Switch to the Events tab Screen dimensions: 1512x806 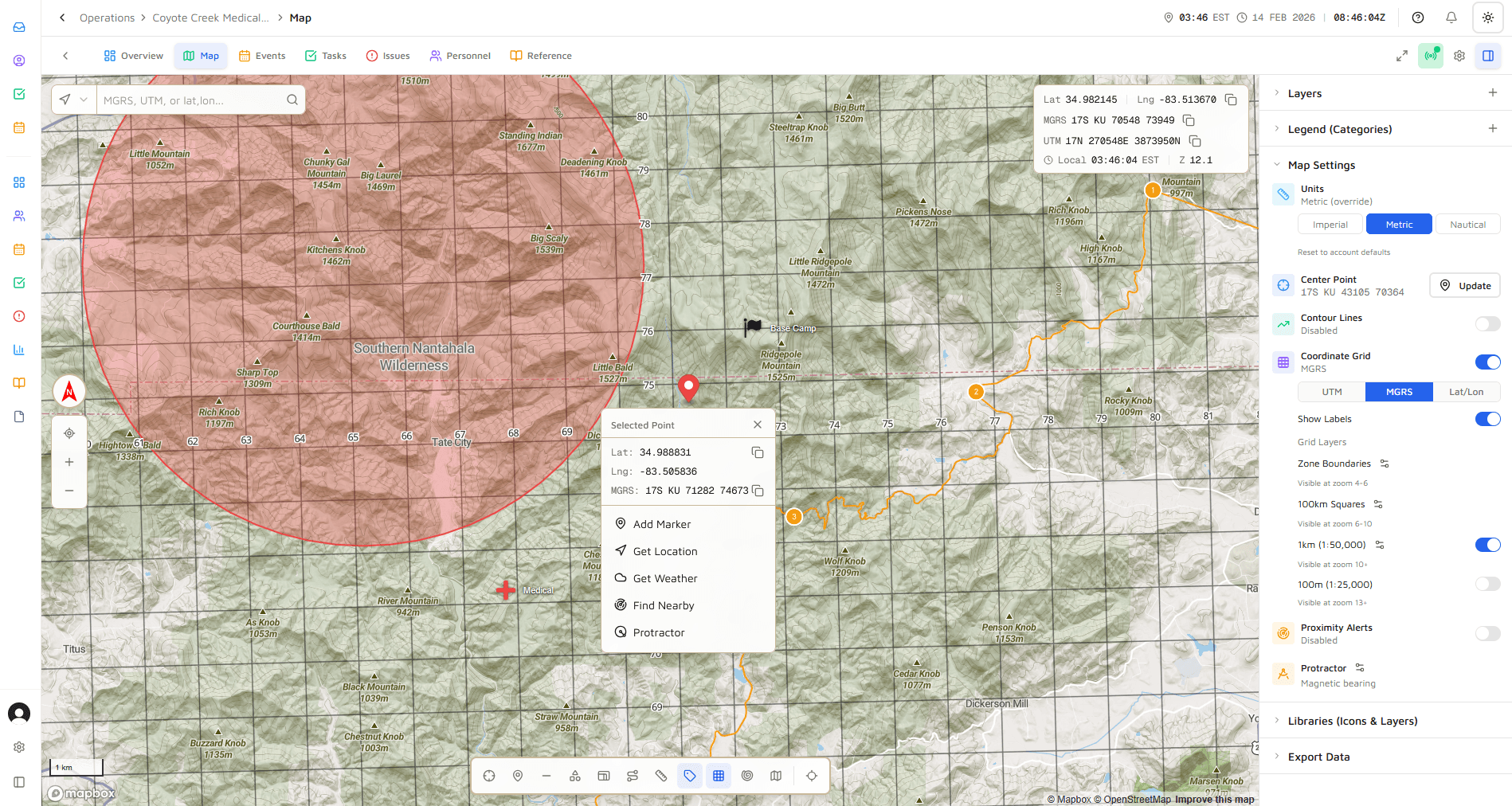tap(262, 55)
